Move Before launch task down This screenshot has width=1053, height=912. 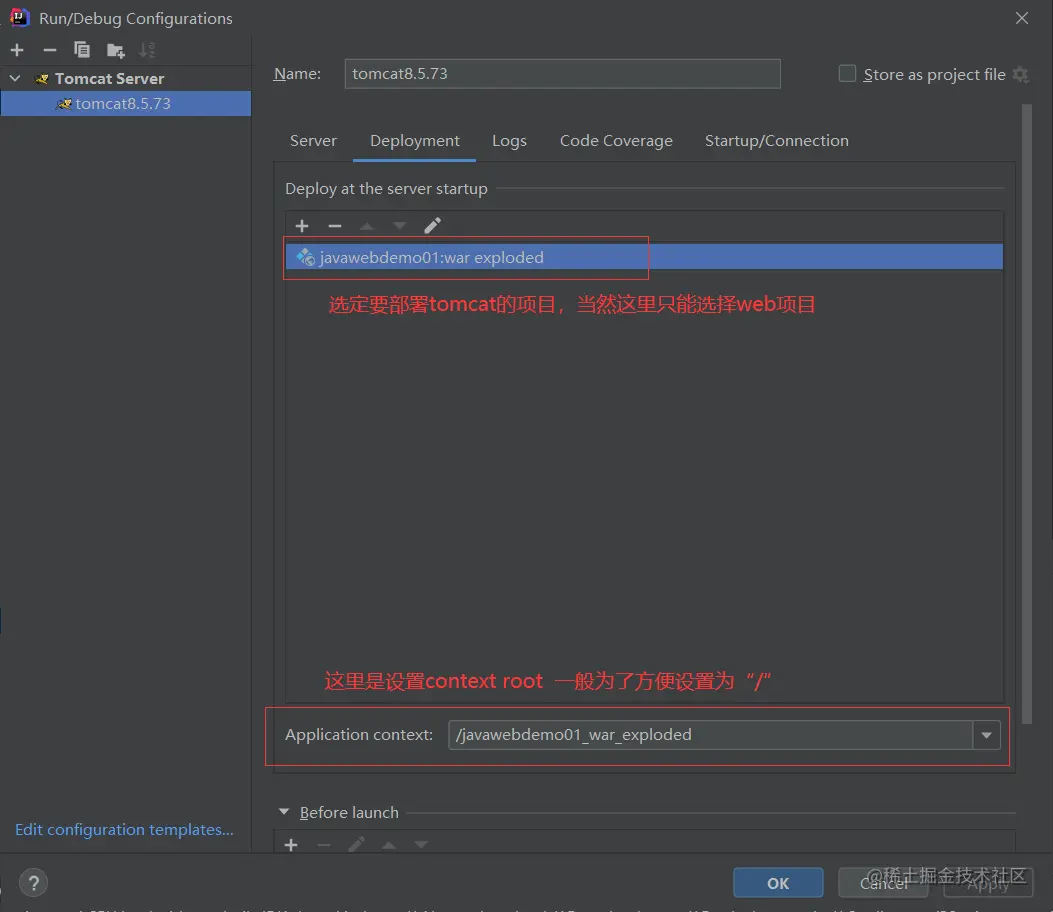(x=421, y=845)
